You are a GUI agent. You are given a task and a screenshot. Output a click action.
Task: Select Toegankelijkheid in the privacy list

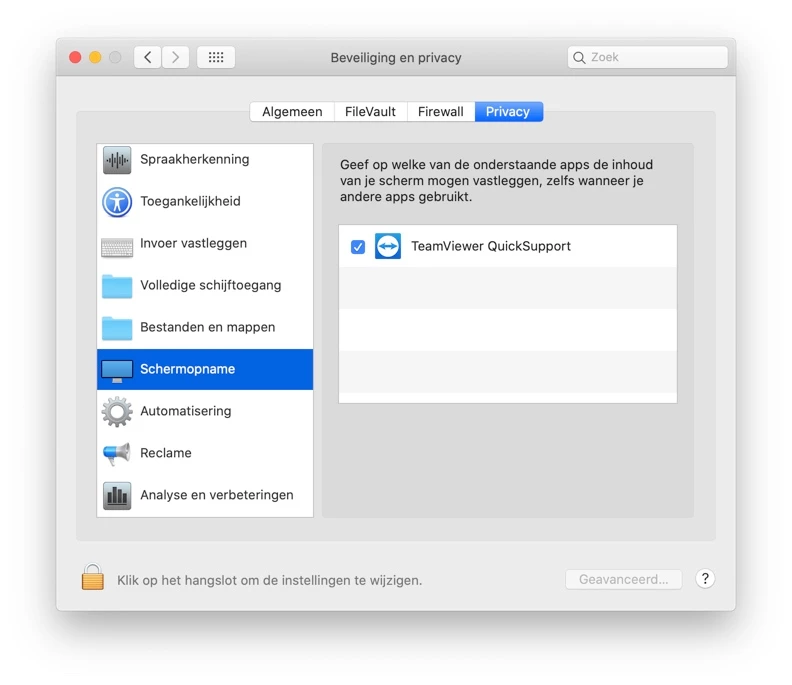tap(205, 202)
